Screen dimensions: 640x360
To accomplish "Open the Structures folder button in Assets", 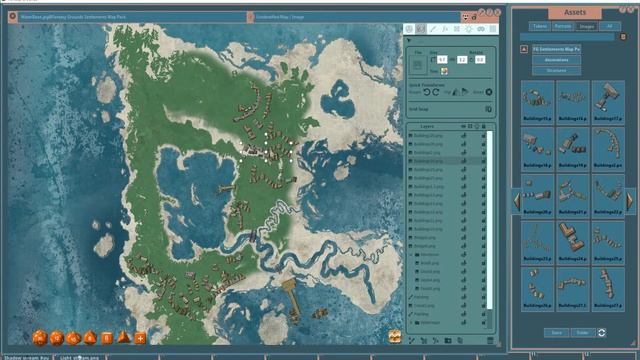I will (556, 71).
